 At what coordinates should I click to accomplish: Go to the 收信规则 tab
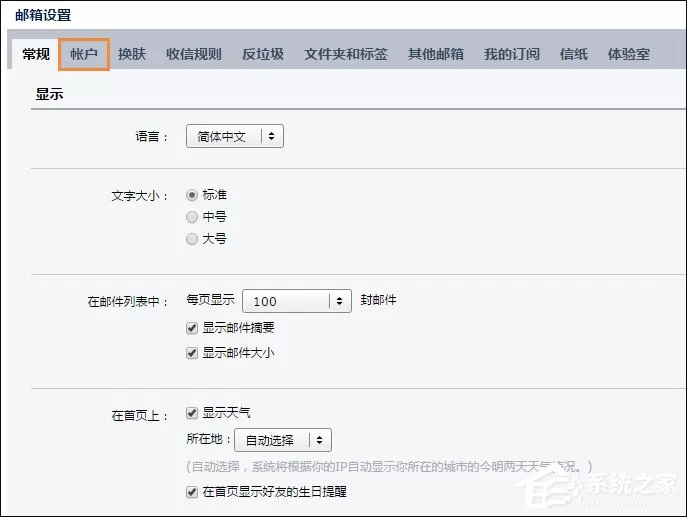(194, 54)
